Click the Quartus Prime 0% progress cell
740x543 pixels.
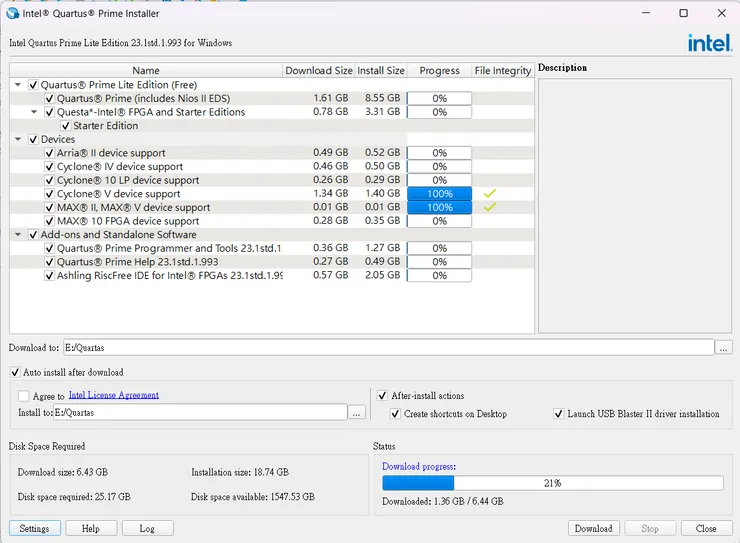click(x=439, y=99)
